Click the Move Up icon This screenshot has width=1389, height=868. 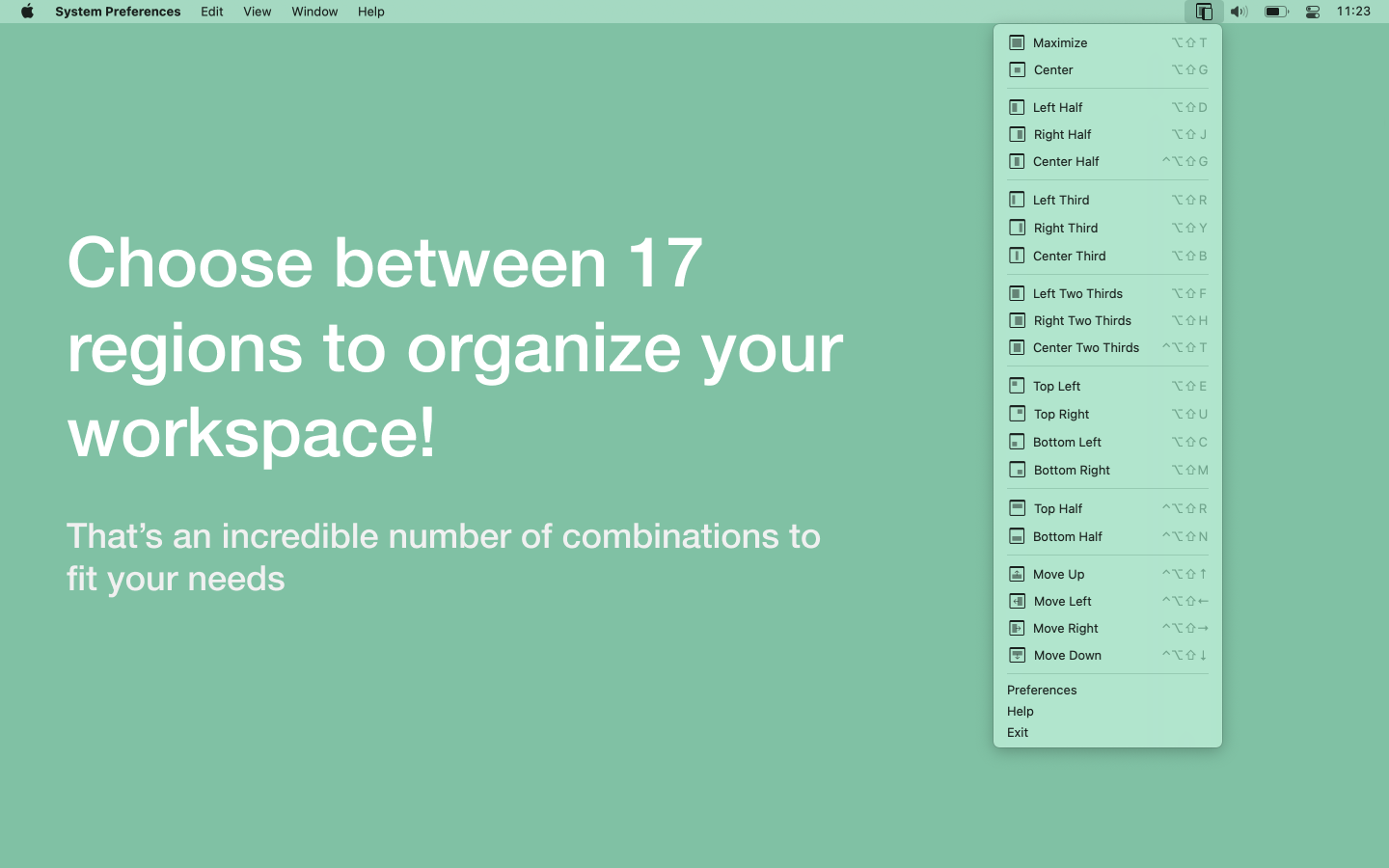(1017, 574)
